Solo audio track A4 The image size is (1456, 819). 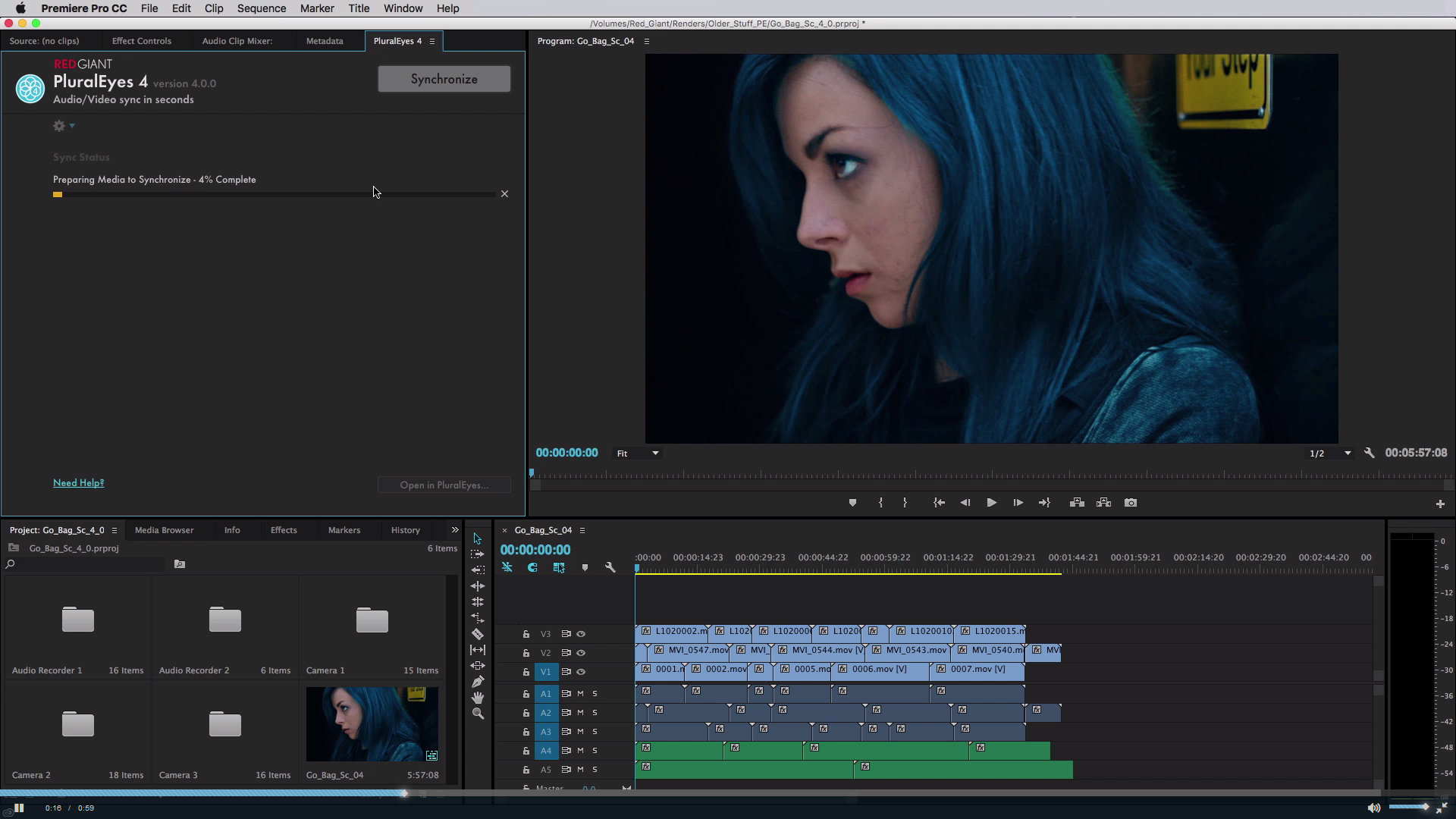click(595, 751)
